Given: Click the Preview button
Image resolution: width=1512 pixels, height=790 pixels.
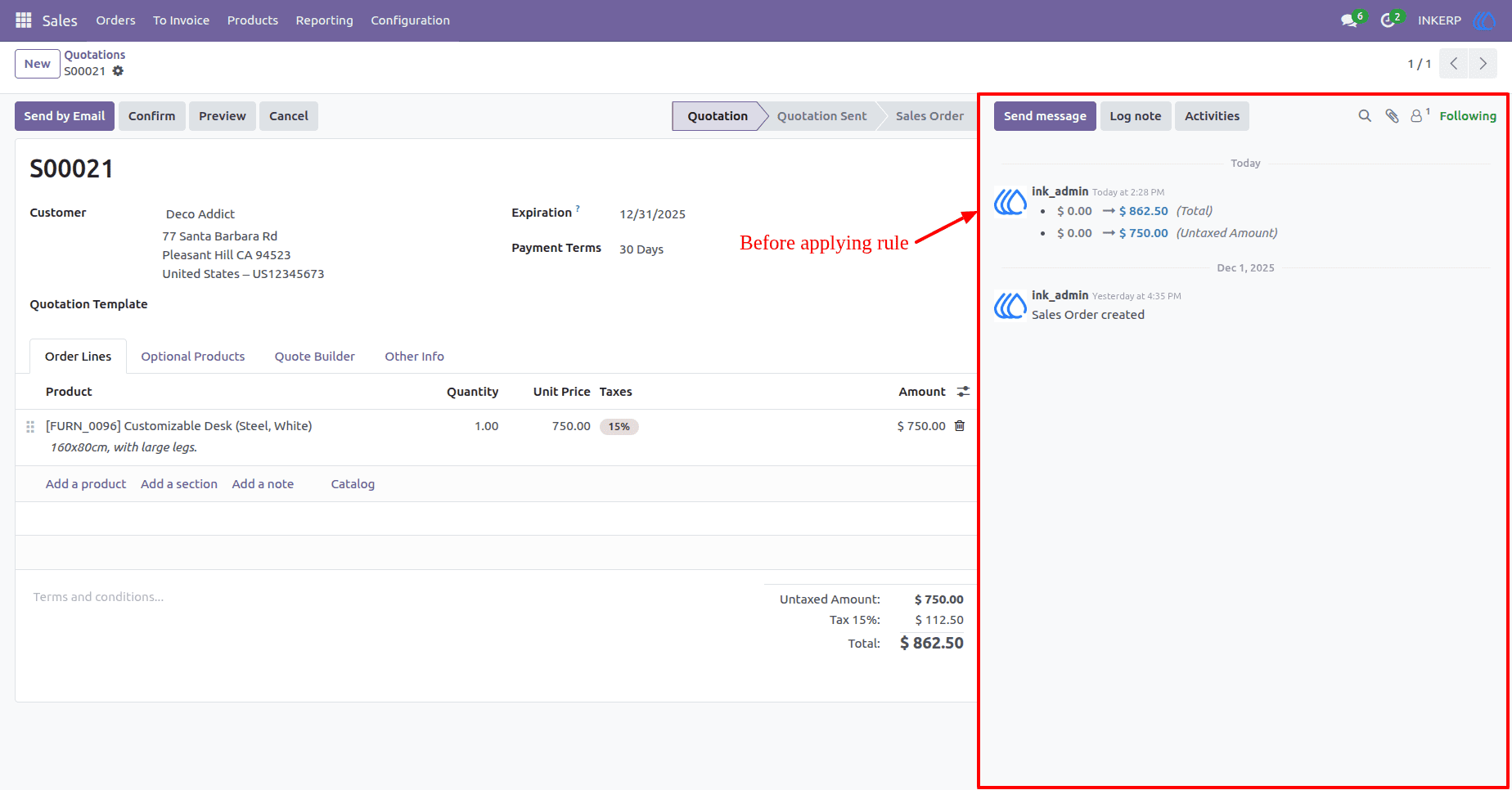Looking at the screenshot, I should pyautogui.click(x=223, y=116).
